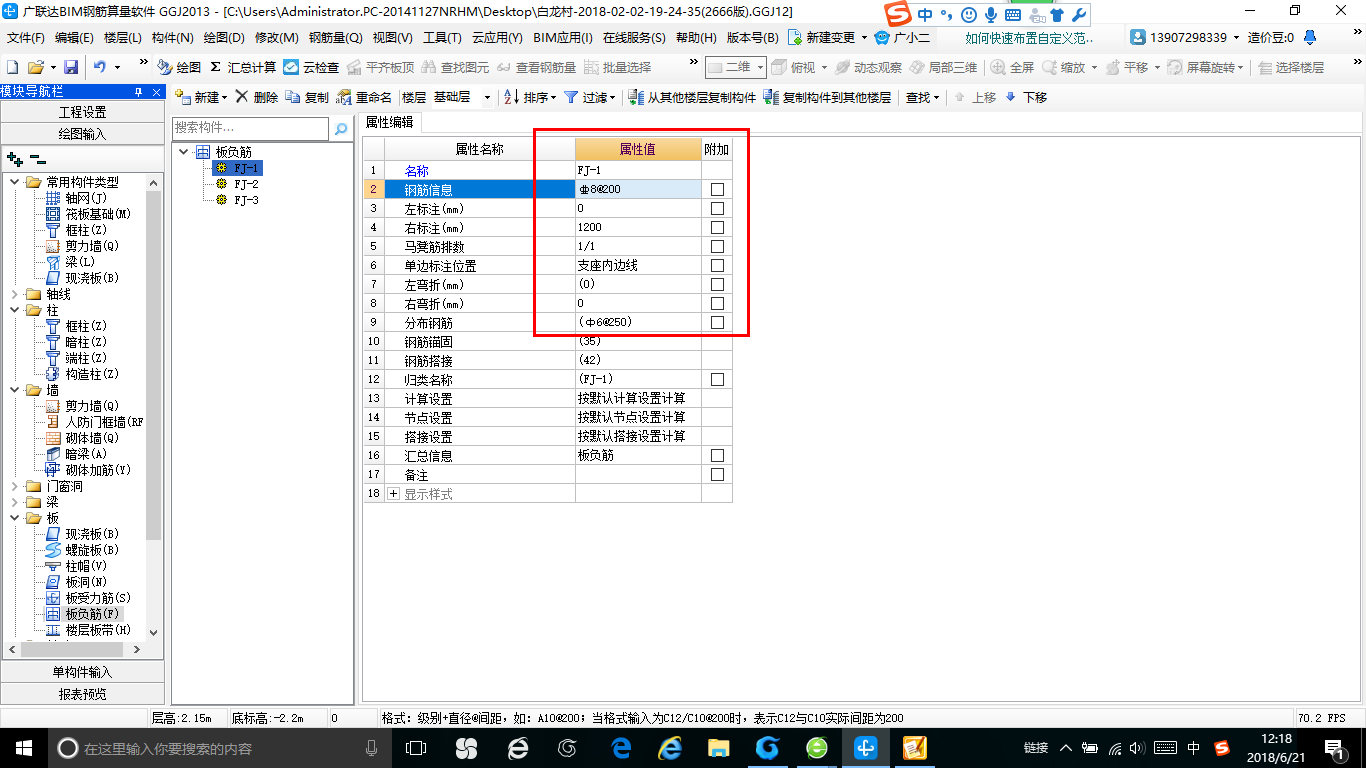Expand the 梁 tree folder
This screenshot has height=768, width=1366.
tap(15, 502)
